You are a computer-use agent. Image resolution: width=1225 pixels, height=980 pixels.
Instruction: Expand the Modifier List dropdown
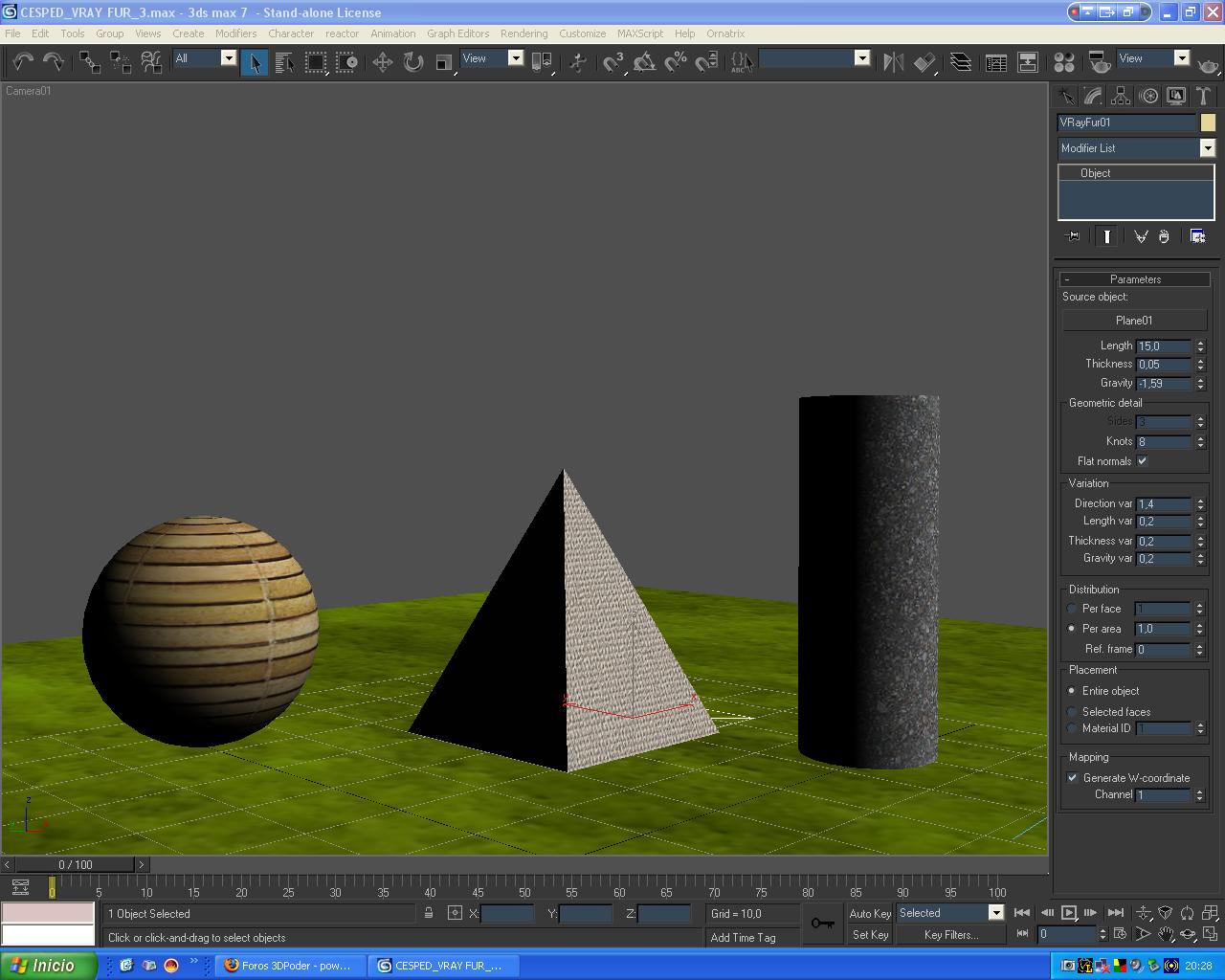coord(1207,148)
